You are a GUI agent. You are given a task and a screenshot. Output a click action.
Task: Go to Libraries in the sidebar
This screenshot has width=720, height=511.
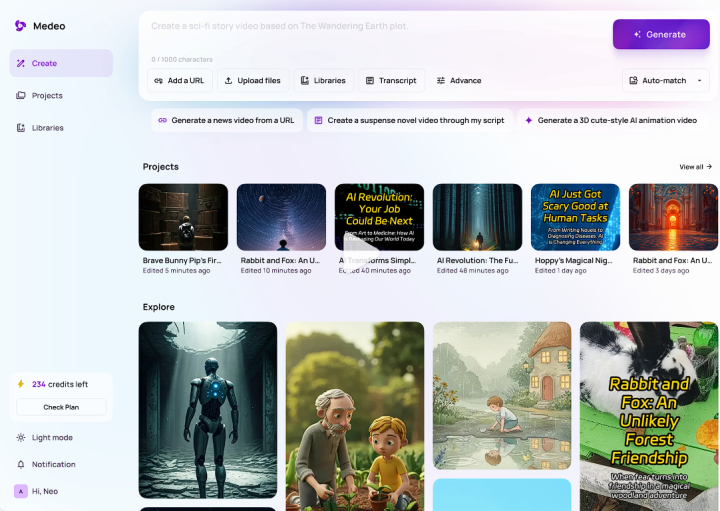(x=61, y=128)
